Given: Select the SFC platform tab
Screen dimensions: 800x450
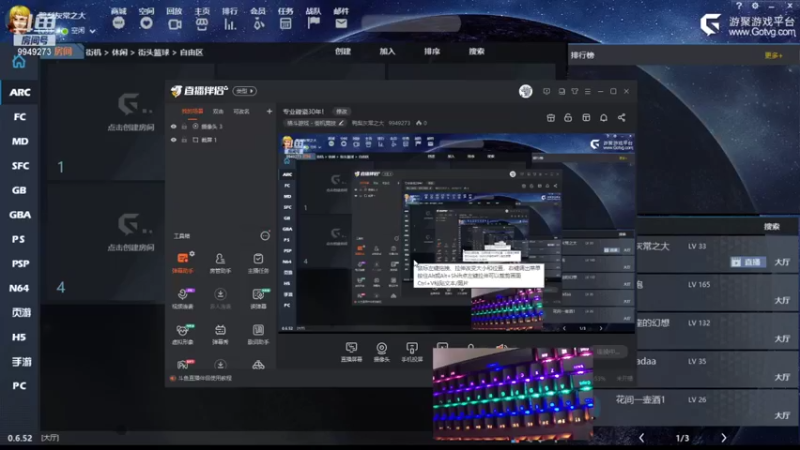Looking at the screenshot, I should 20,166.
